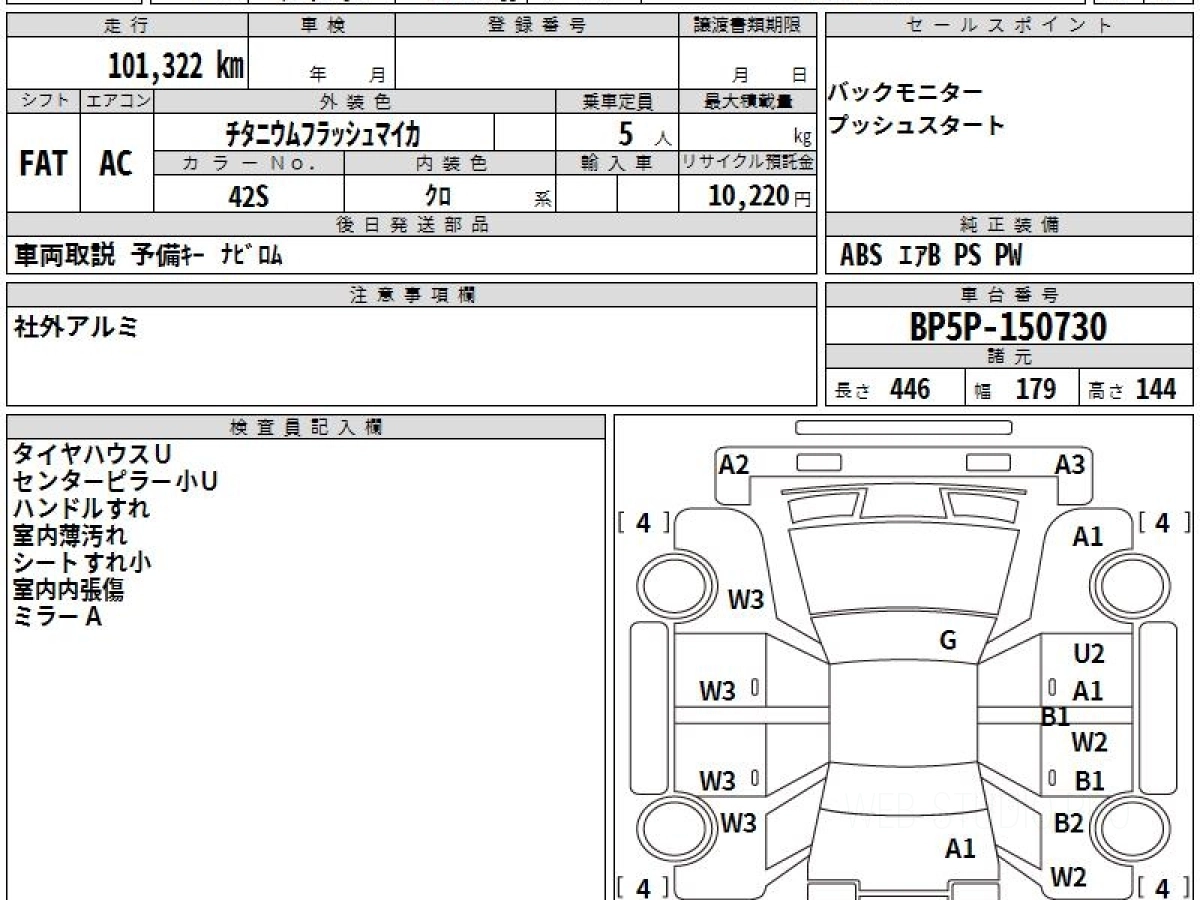The height and width of the screenshot is (900, 1200).
Task: Click the 車検 header cell
Action: 322,26
